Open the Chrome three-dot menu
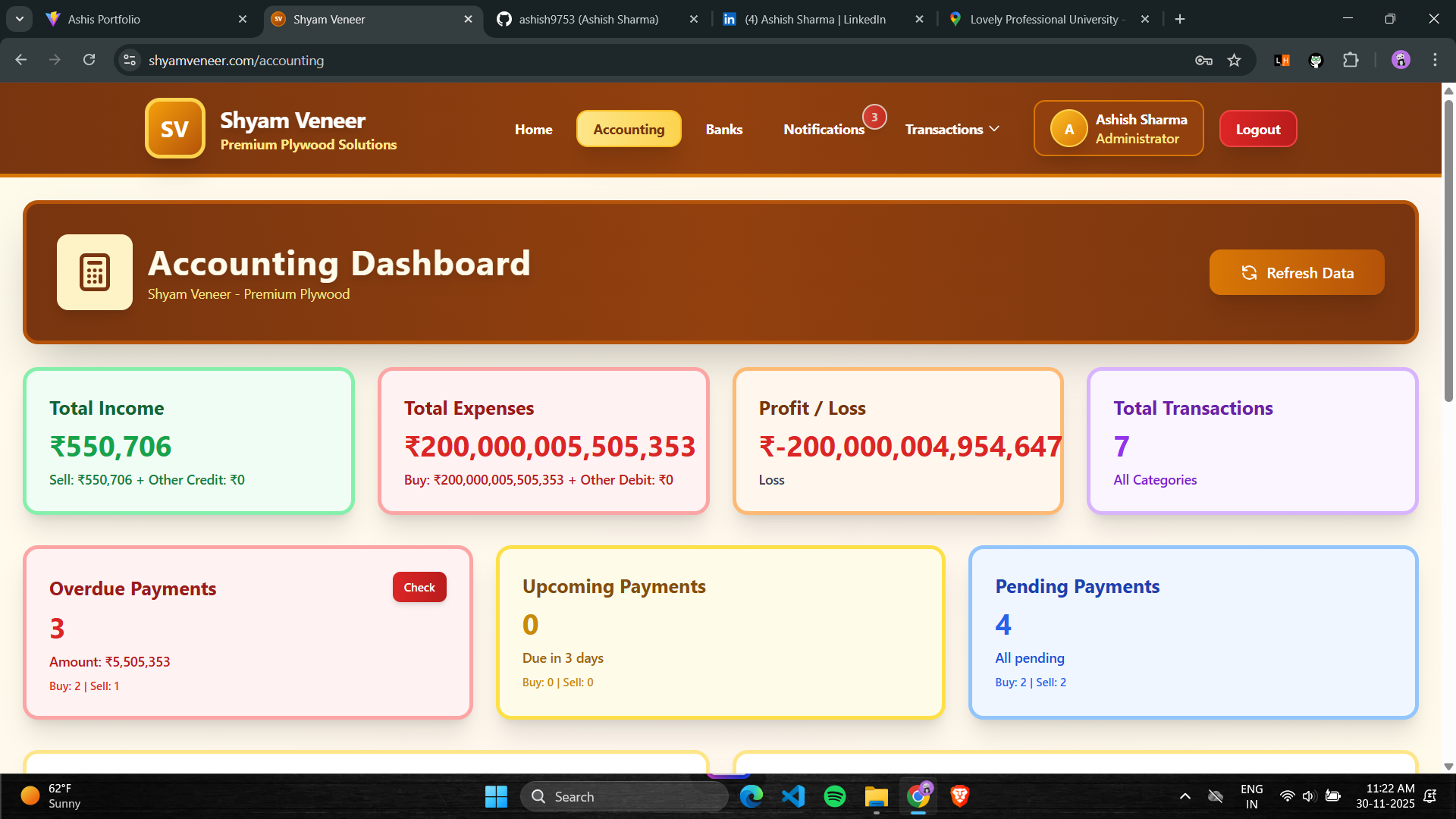This screenshot has height=819, width=1456. point(1435,60)
